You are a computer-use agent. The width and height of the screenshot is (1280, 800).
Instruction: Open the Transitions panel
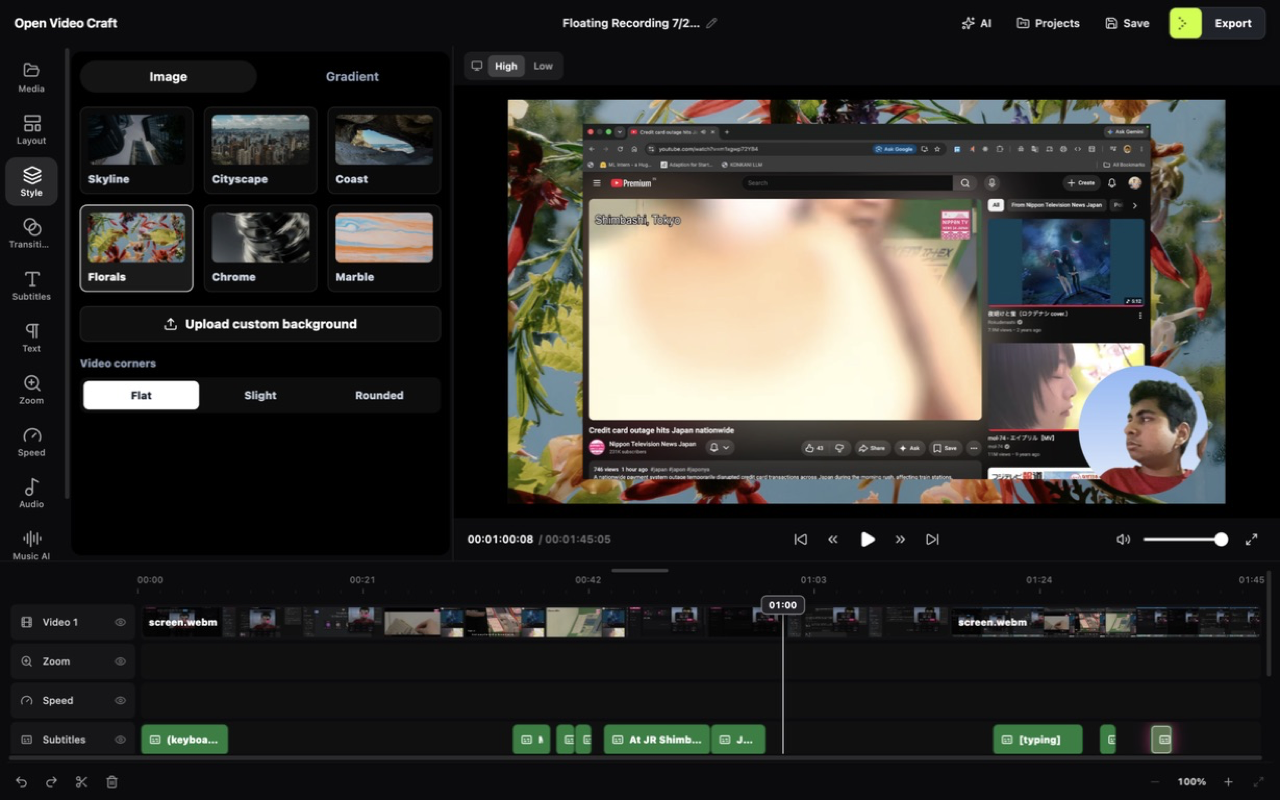31,233
